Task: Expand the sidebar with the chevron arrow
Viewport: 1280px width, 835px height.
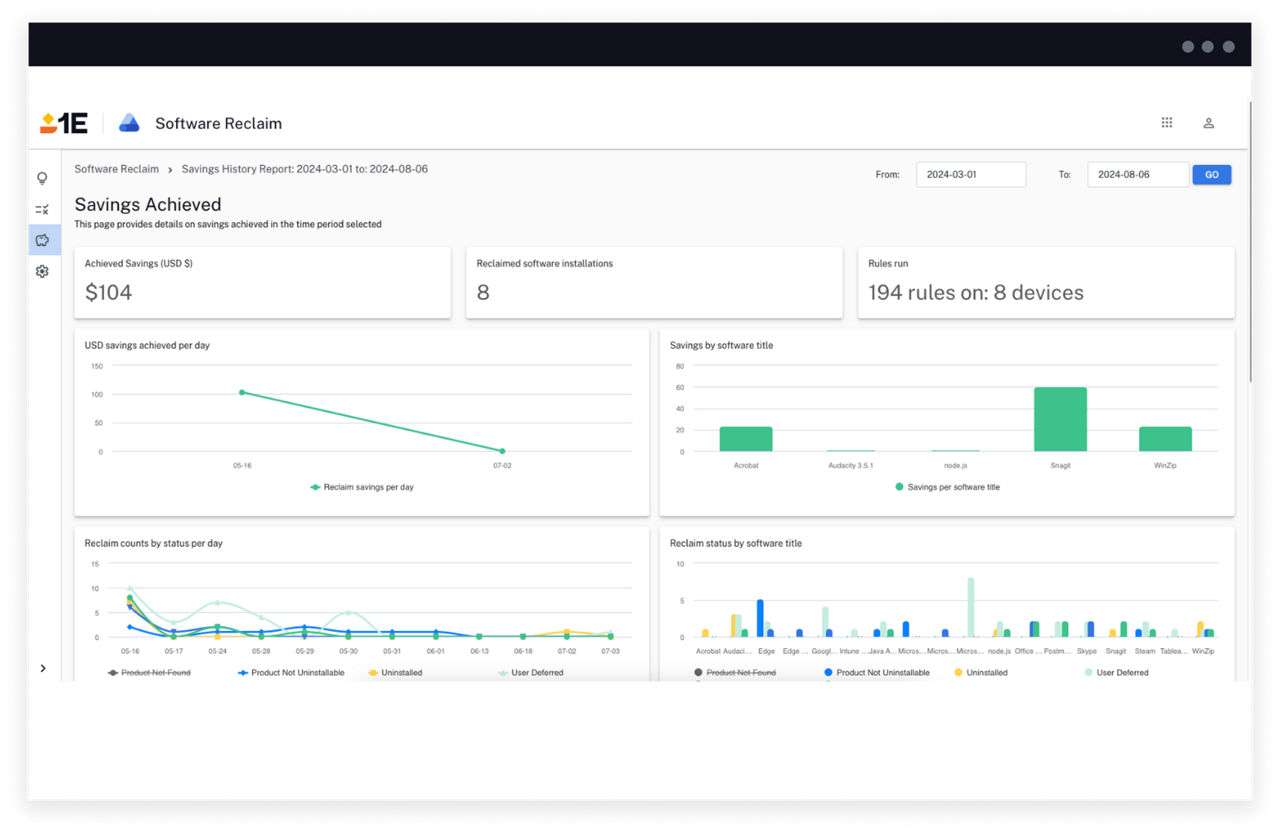Action: pos(43,668)
